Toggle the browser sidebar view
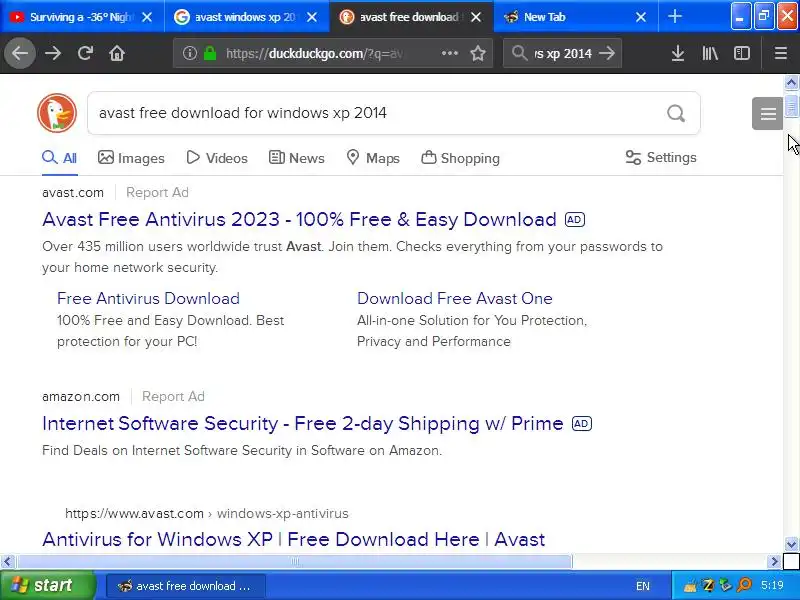The width and height of the screenshot is (800, 600). 741,53
